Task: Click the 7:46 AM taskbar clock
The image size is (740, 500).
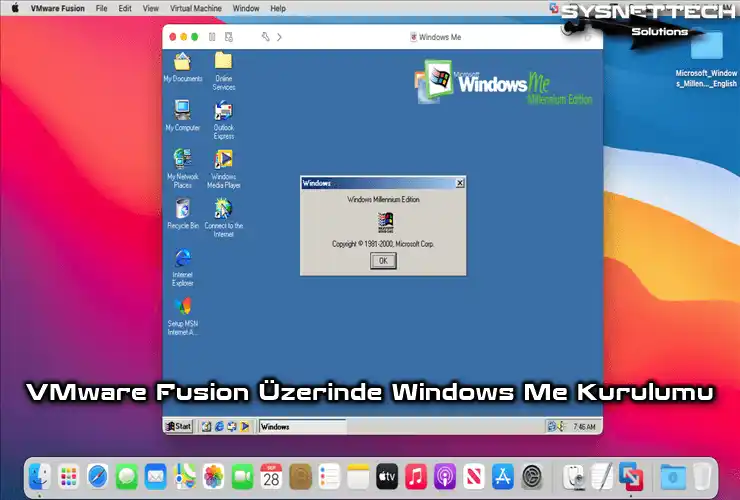Action: [584, 427]
